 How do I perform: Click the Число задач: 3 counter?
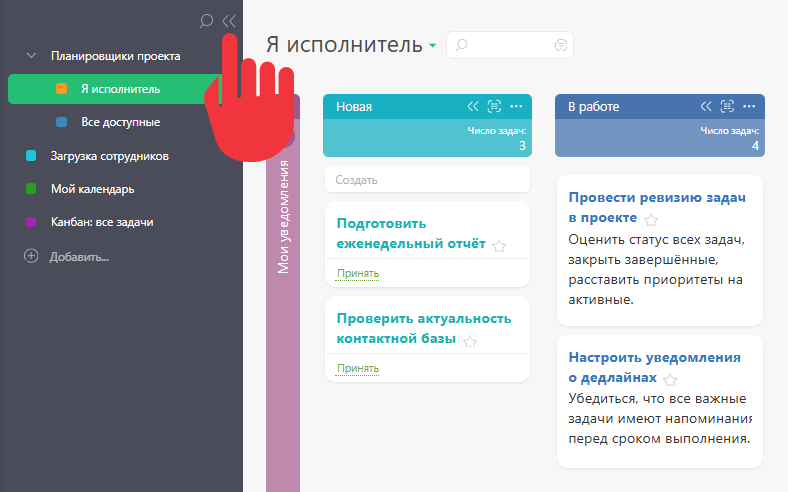(x=497, y=138)
